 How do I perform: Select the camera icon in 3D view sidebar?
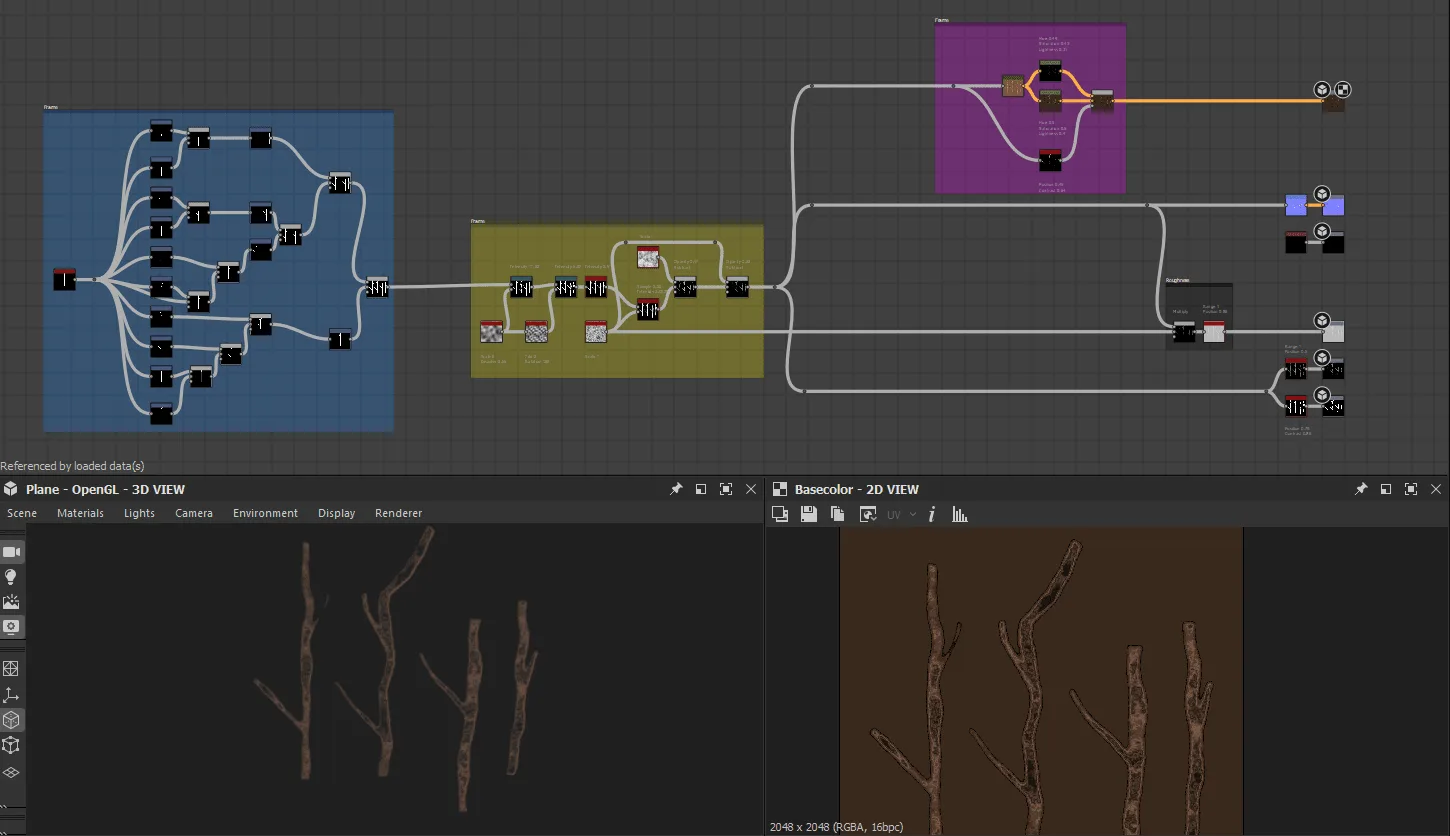tap(11, 552)
